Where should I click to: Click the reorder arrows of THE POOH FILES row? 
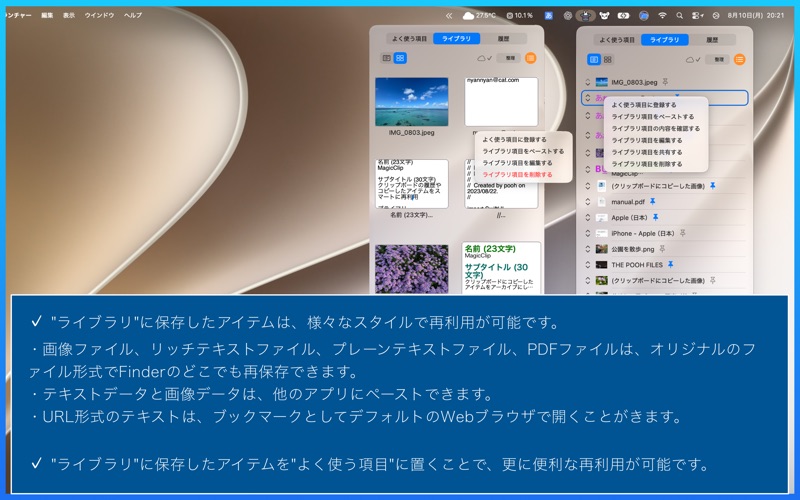[588, 265]
